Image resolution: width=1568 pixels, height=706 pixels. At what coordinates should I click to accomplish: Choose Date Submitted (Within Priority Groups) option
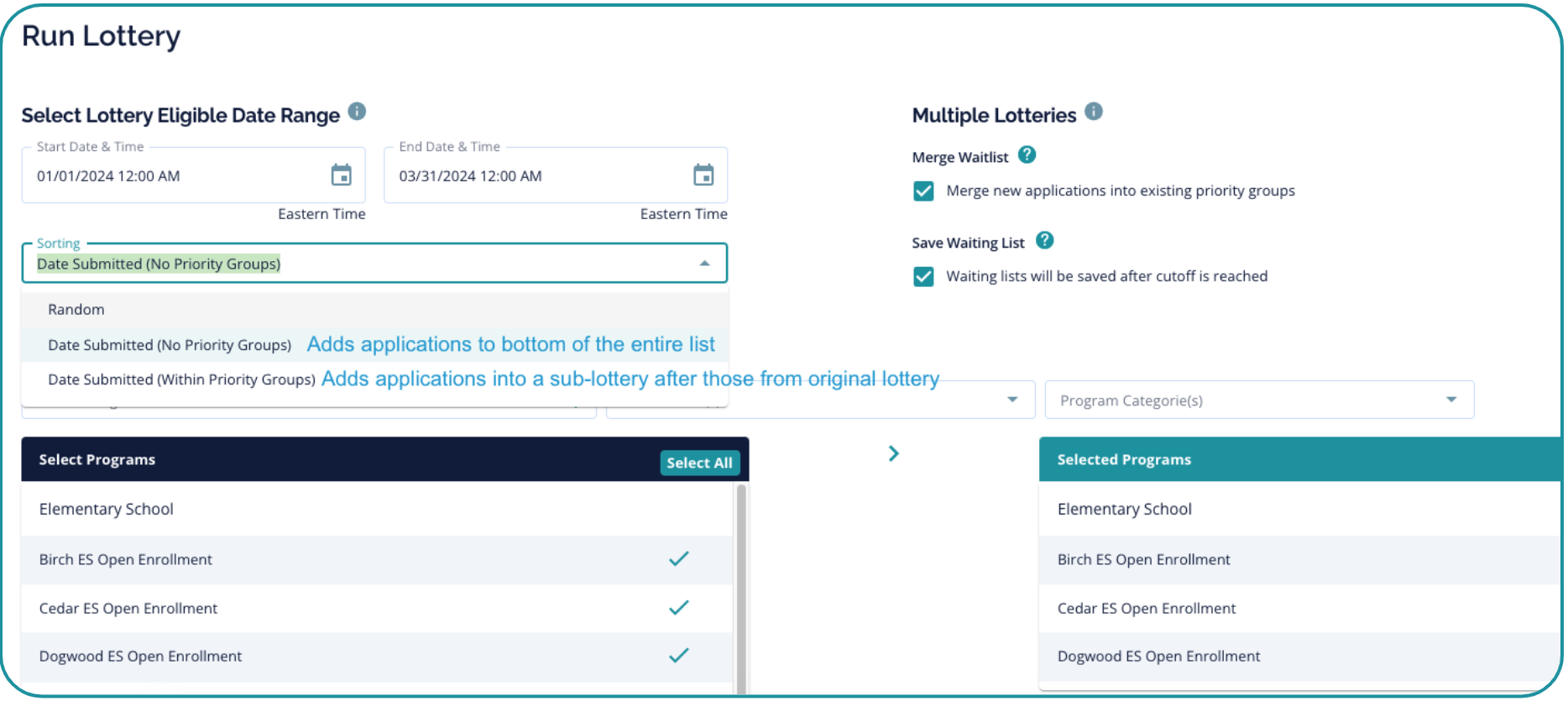pos(181,379)
